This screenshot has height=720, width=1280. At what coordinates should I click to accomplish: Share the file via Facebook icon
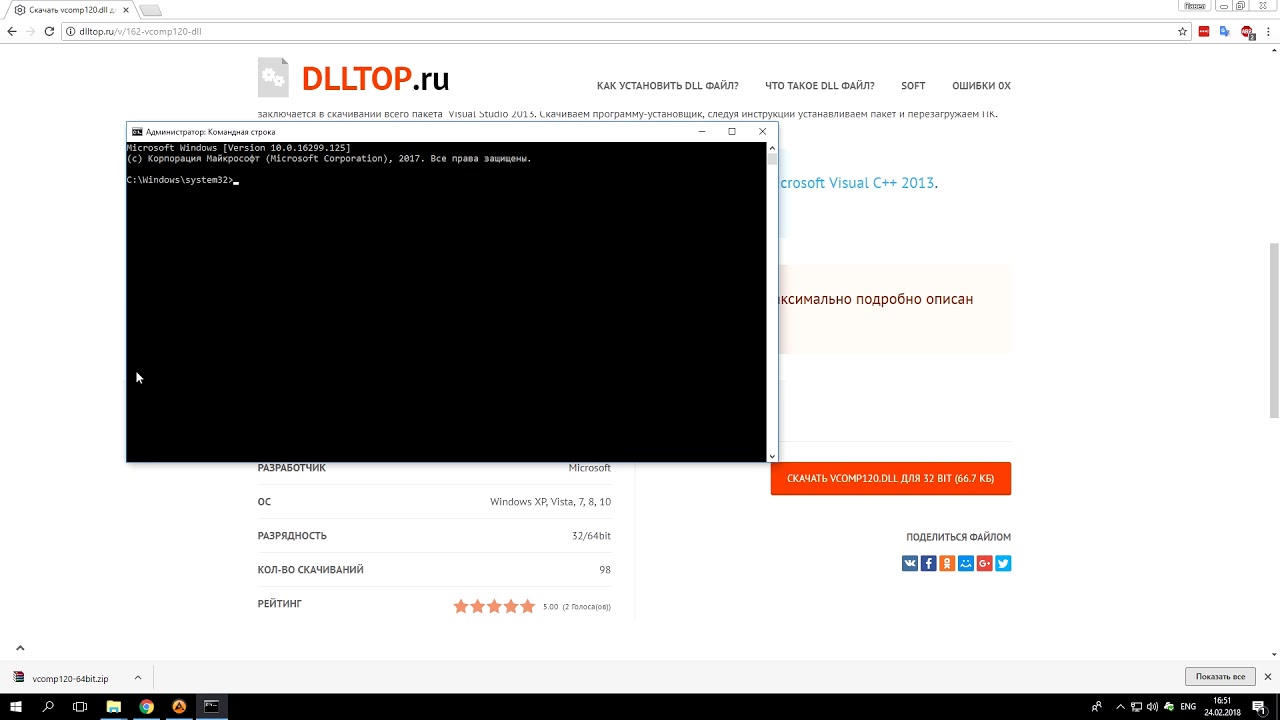tap(928, 564)
